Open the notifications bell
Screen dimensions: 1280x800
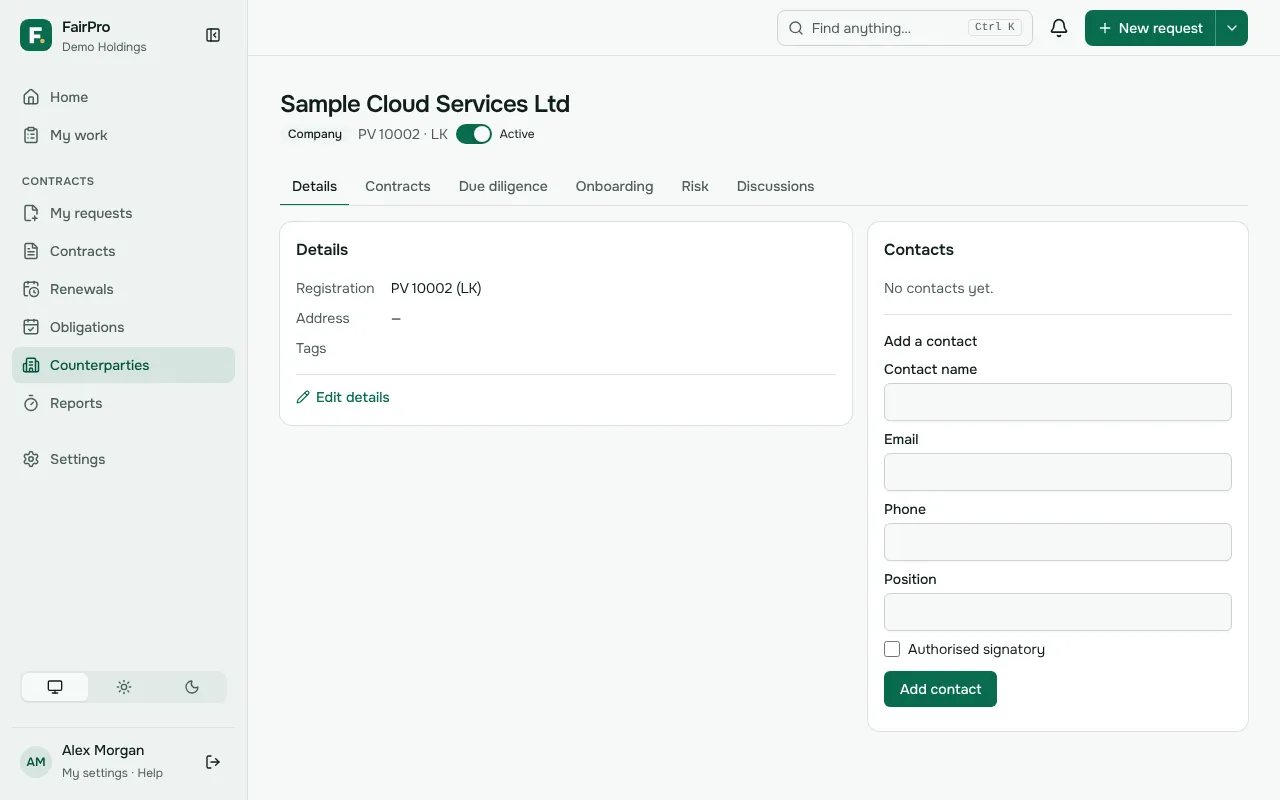coord(1059,28)
